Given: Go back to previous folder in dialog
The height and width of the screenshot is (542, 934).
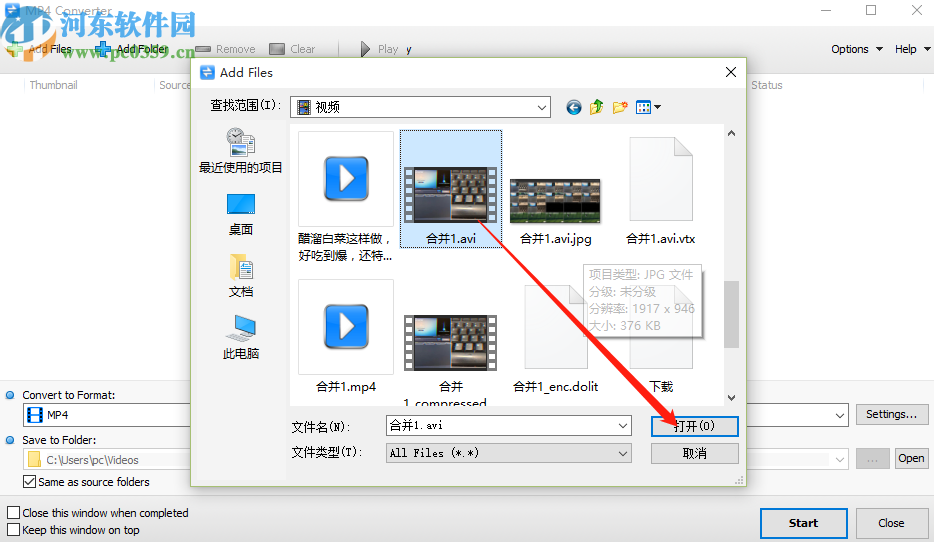Looking at the screenshot, I should 574,107.
